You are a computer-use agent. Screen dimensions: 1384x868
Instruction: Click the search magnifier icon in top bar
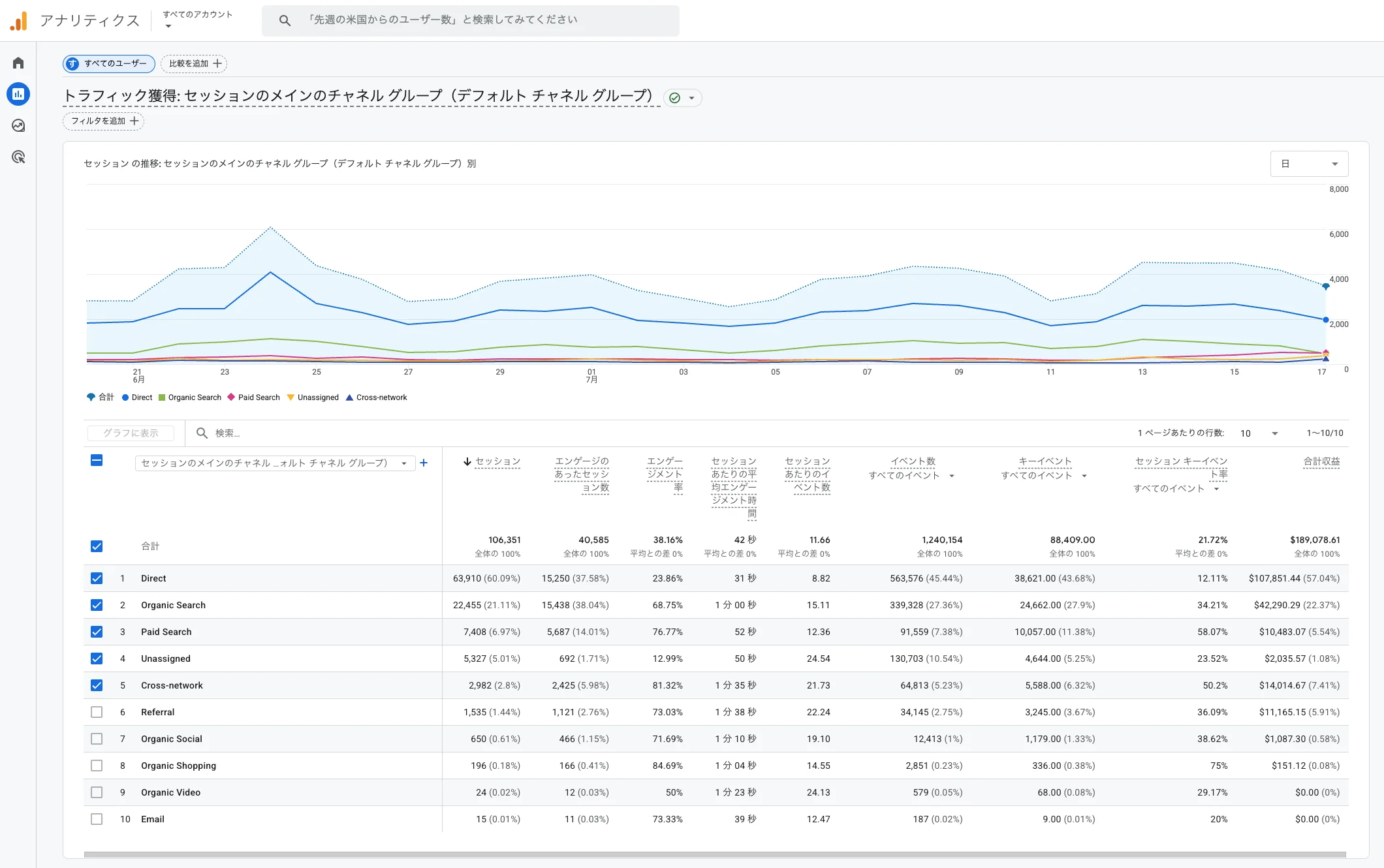pyautogui.click(x=285, y=20)
